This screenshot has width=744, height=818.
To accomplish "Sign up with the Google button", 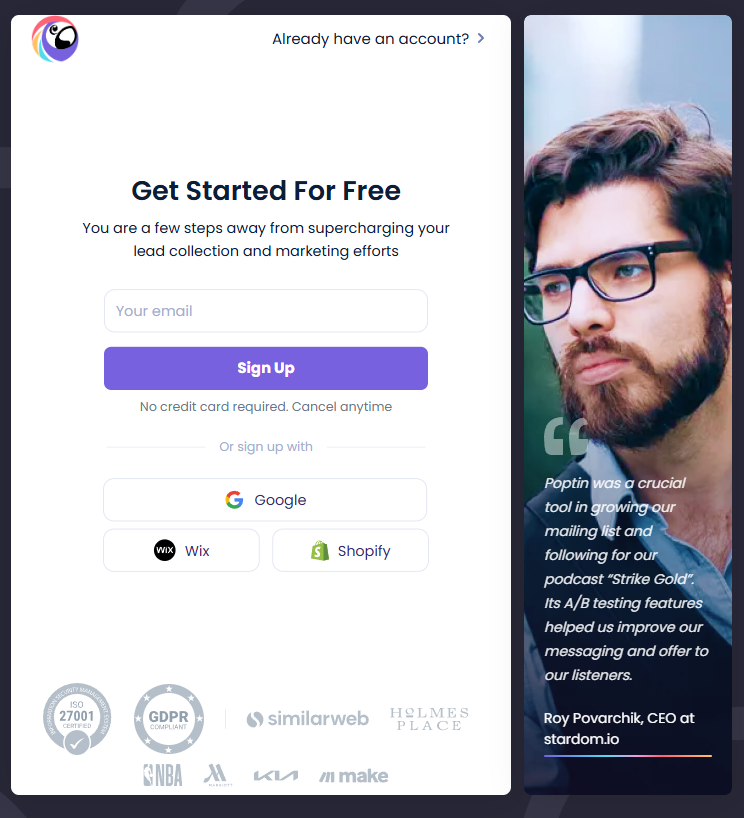I will click(265, 500).
